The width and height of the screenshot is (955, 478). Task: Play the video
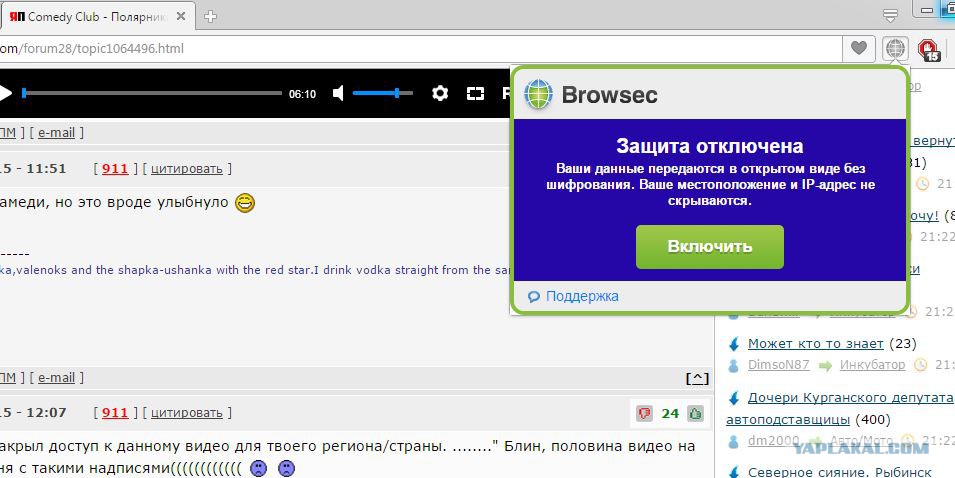pyautogui.click(x=5, y=93)
